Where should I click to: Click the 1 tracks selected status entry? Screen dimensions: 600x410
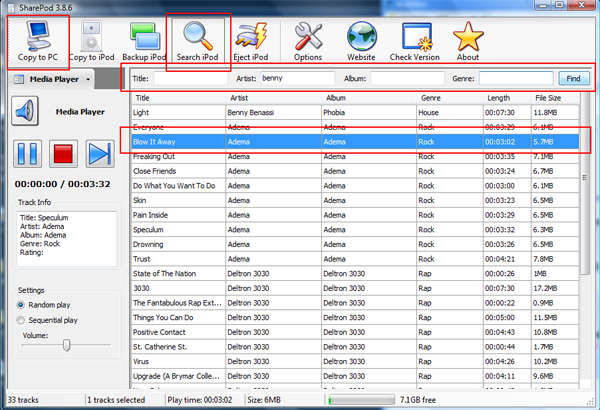tap(116, 400)
